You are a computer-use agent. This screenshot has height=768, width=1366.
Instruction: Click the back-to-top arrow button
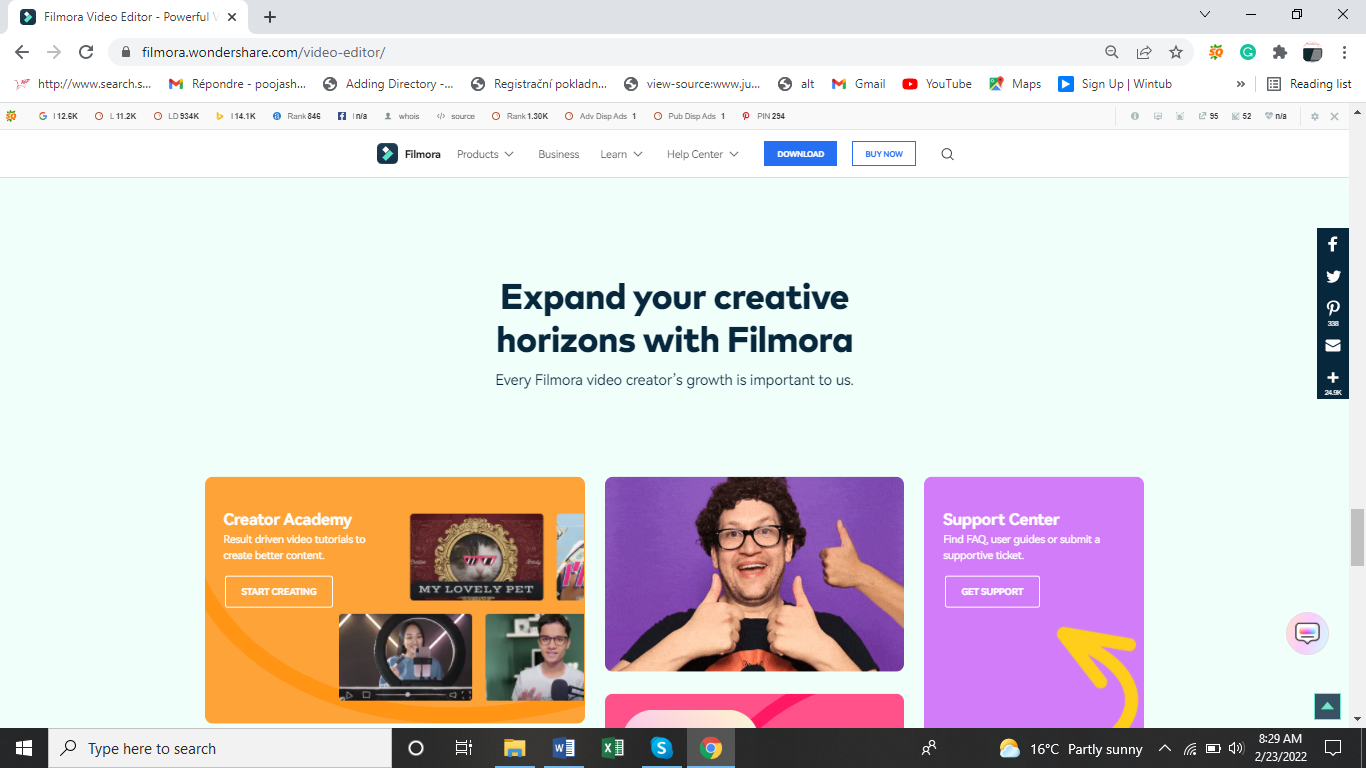tap(1327, 706)
